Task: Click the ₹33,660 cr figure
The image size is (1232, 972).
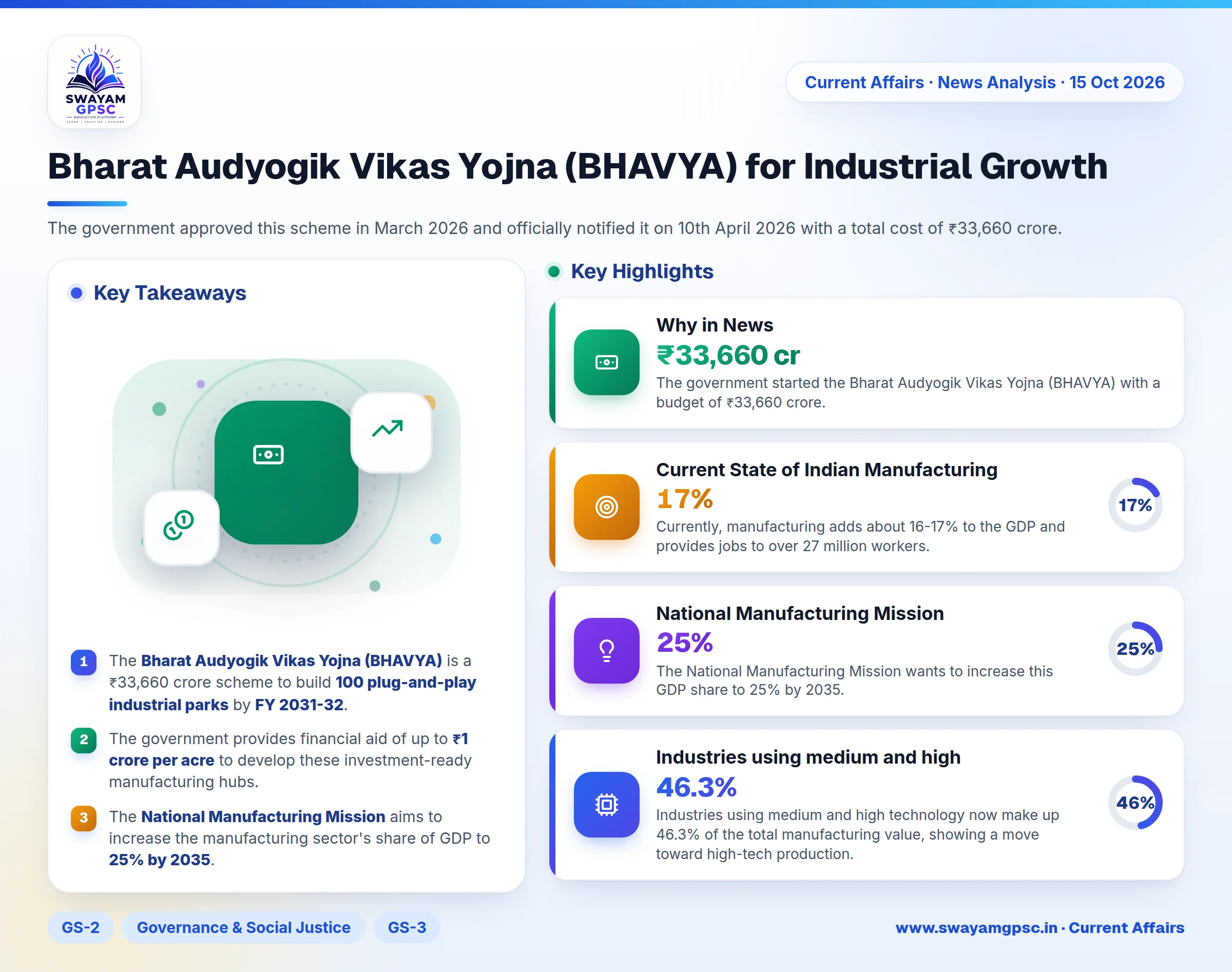Action: click(728, 355)
